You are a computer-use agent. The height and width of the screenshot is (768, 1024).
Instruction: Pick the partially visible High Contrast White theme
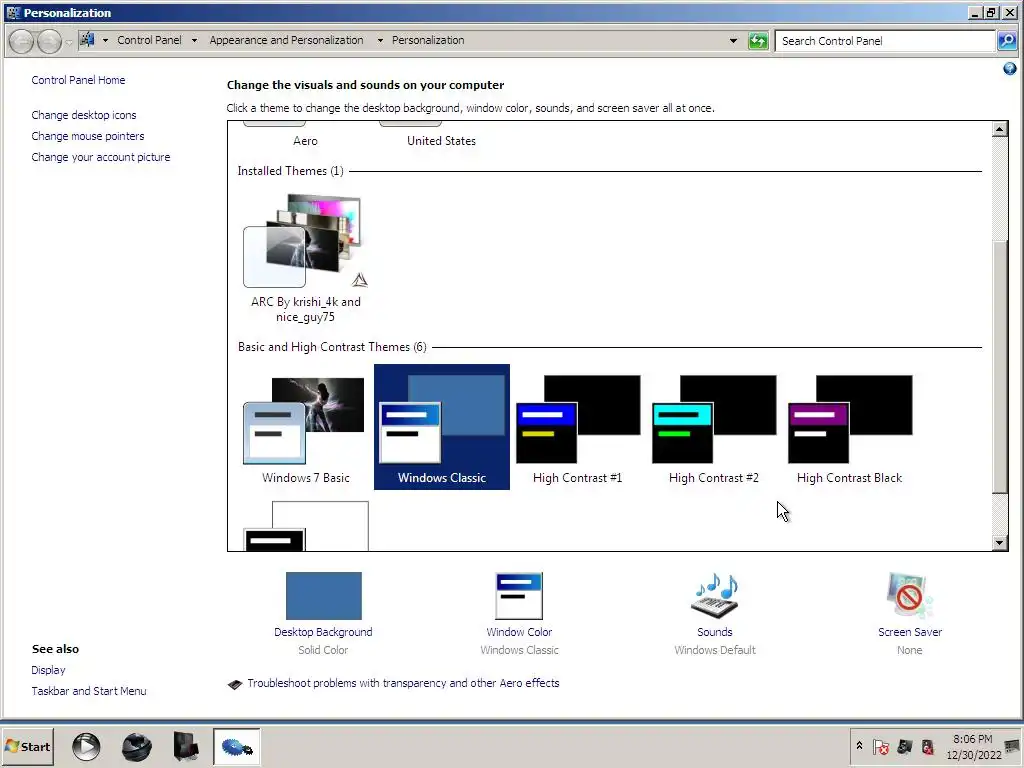tap(305, 526)
